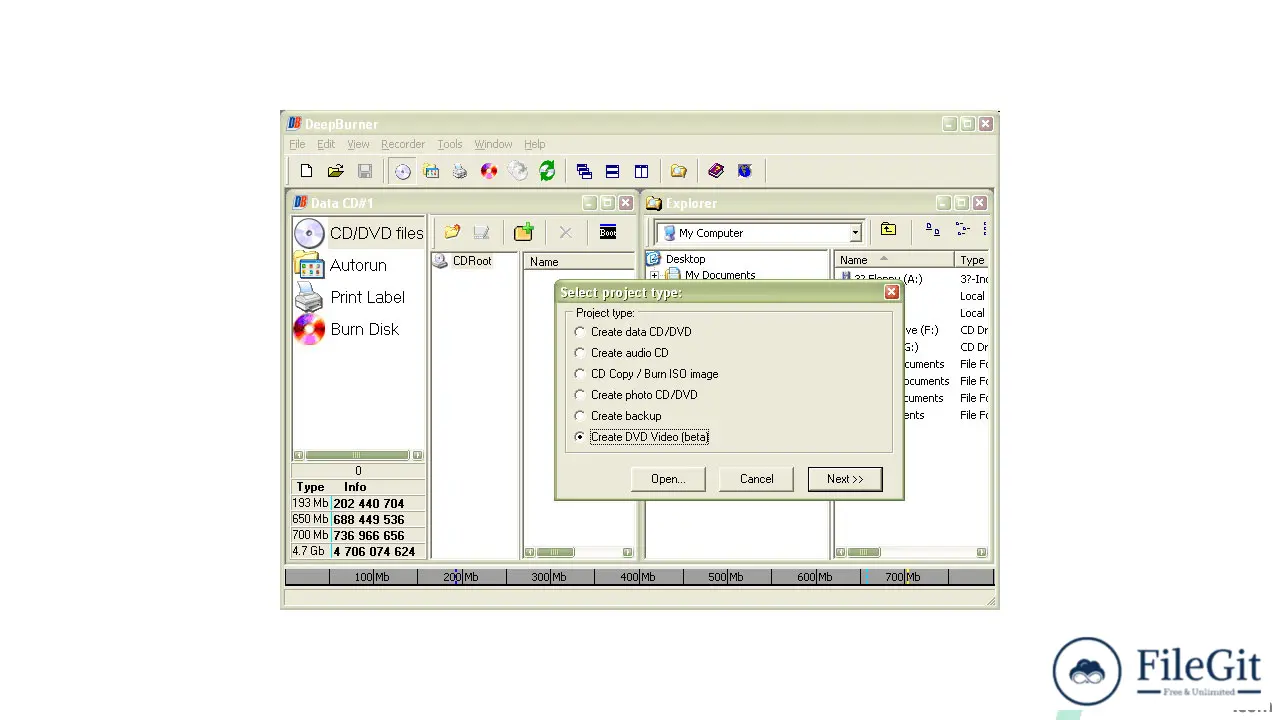Click the small icons view button in Explorer

point(932,230)
